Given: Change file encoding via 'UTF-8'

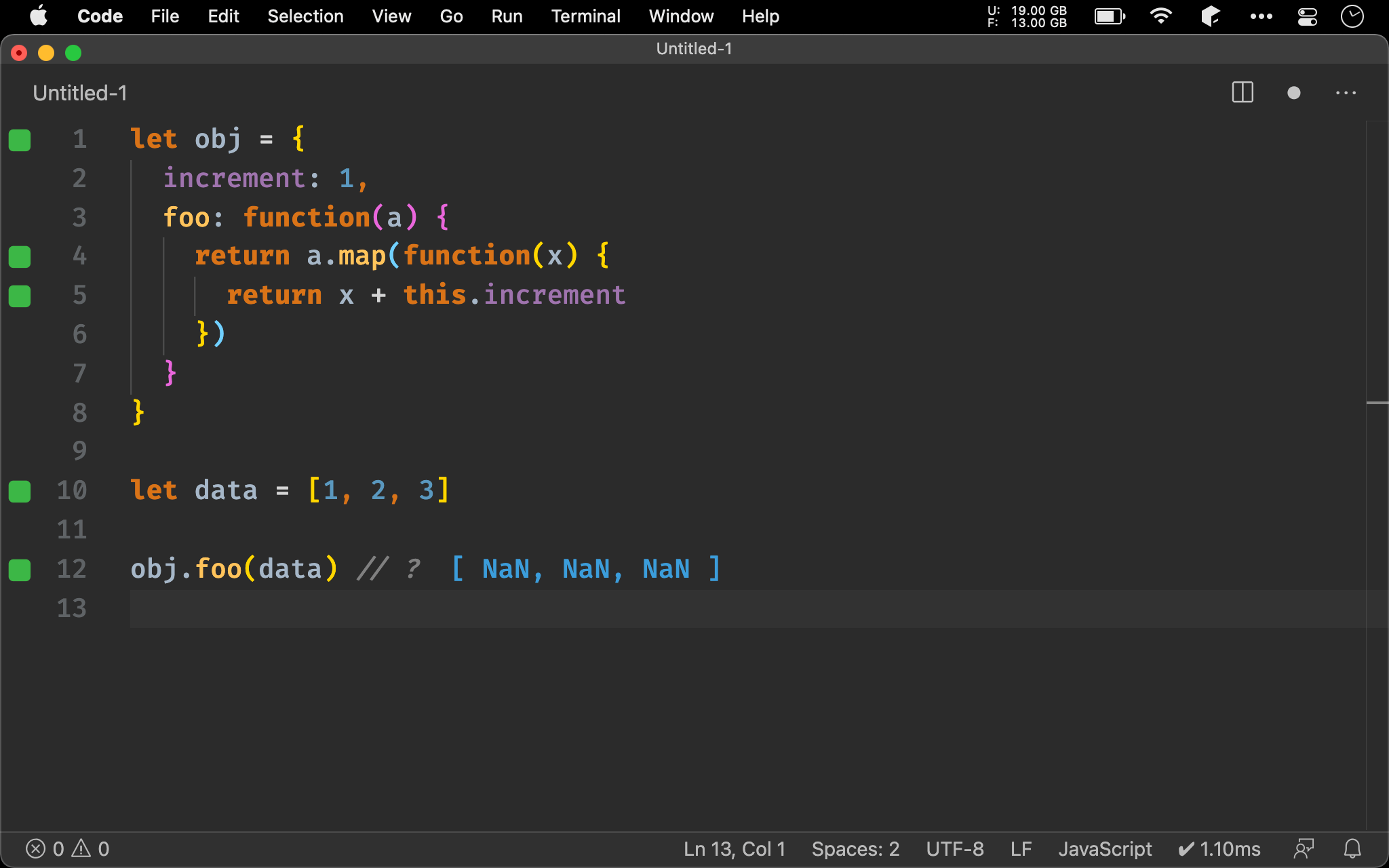Looking at the screenshot, I should click(955, 849).
